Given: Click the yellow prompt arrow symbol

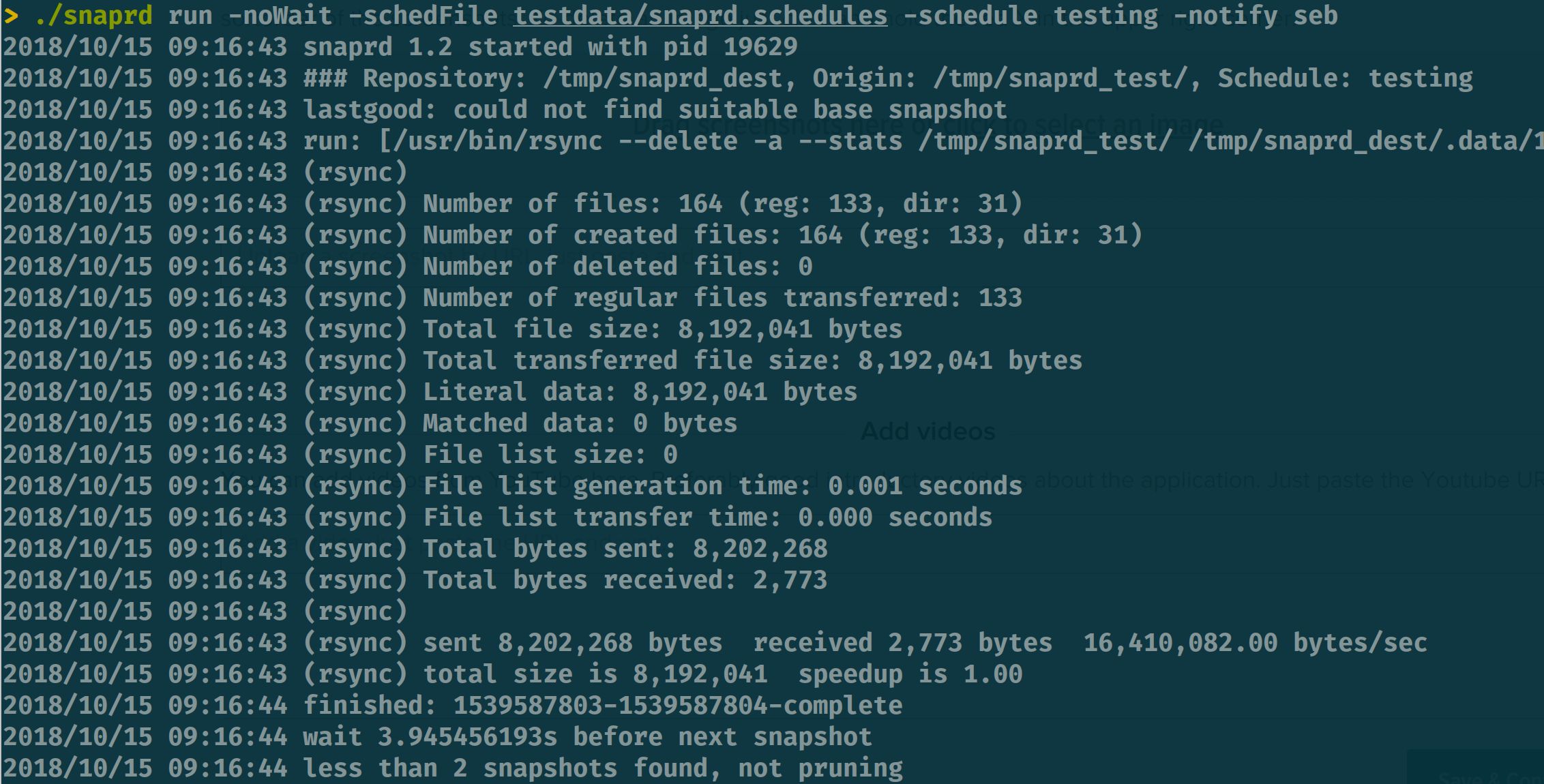Looking at the screenshot, I should (11, 16).
